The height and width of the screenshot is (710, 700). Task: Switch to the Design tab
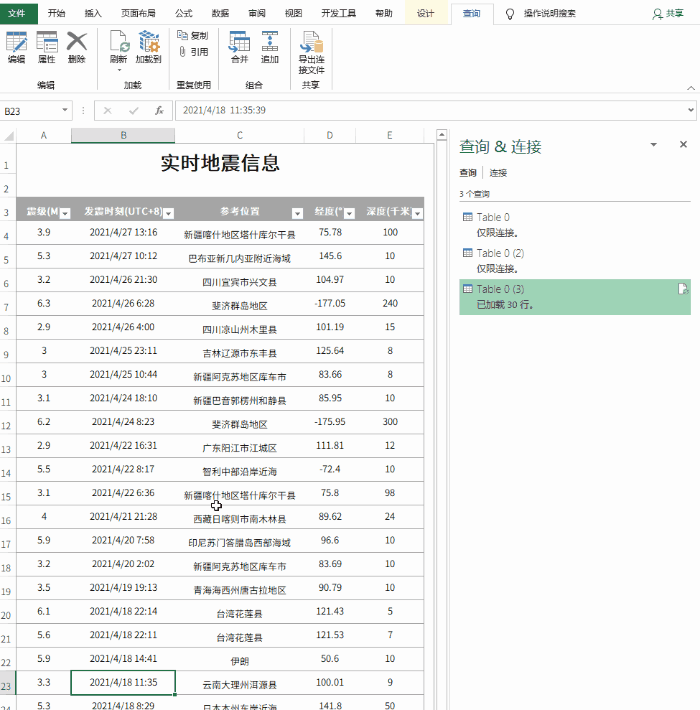pos(425,13)
